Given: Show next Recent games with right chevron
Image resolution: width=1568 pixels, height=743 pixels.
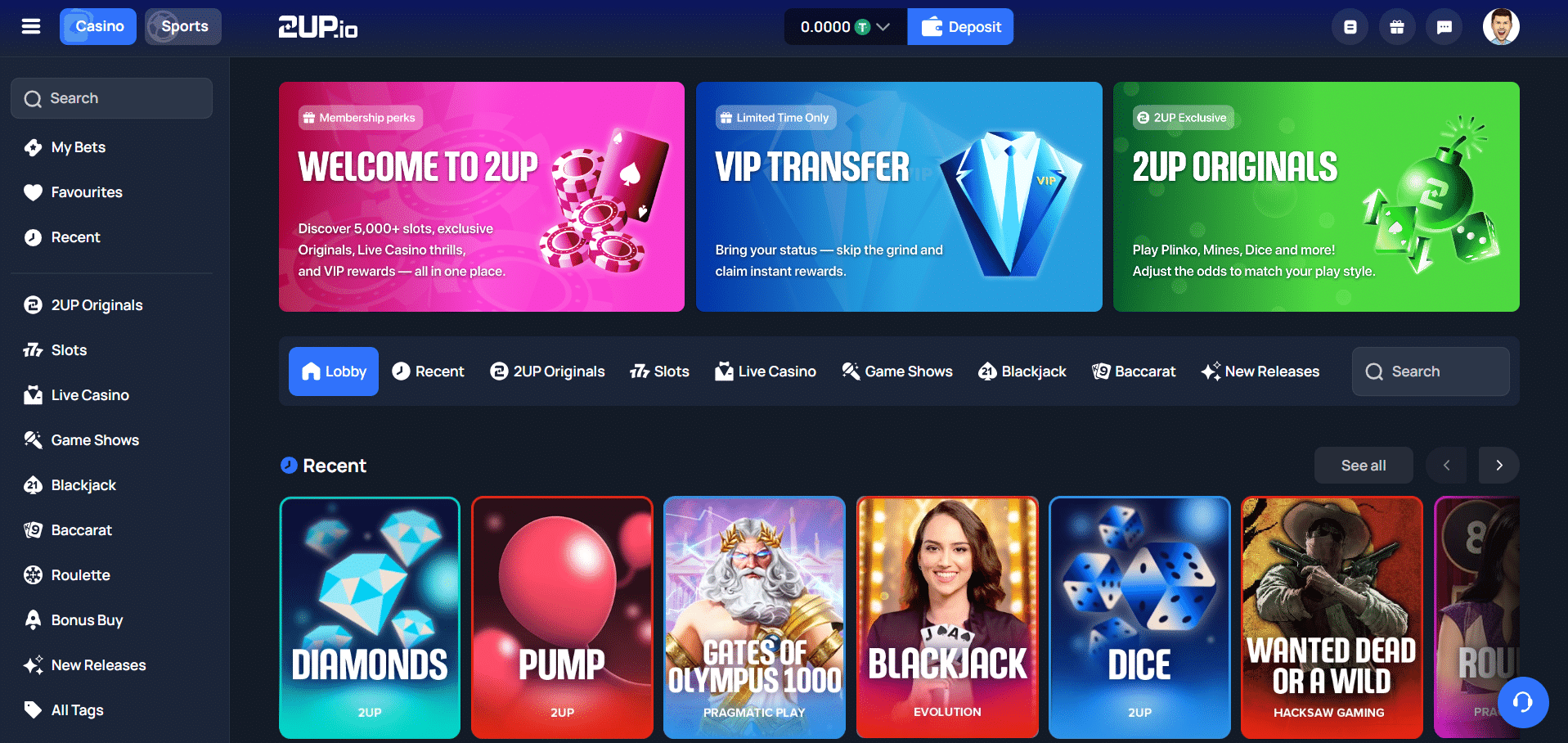Looking at the screenshot, I should click(1499, 466).
